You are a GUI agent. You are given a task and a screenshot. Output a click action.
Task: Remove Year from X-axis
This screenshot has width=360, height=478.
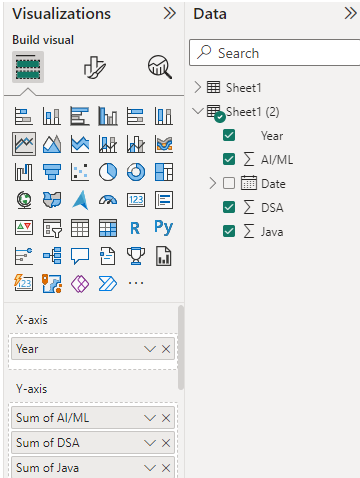[166, 349]
